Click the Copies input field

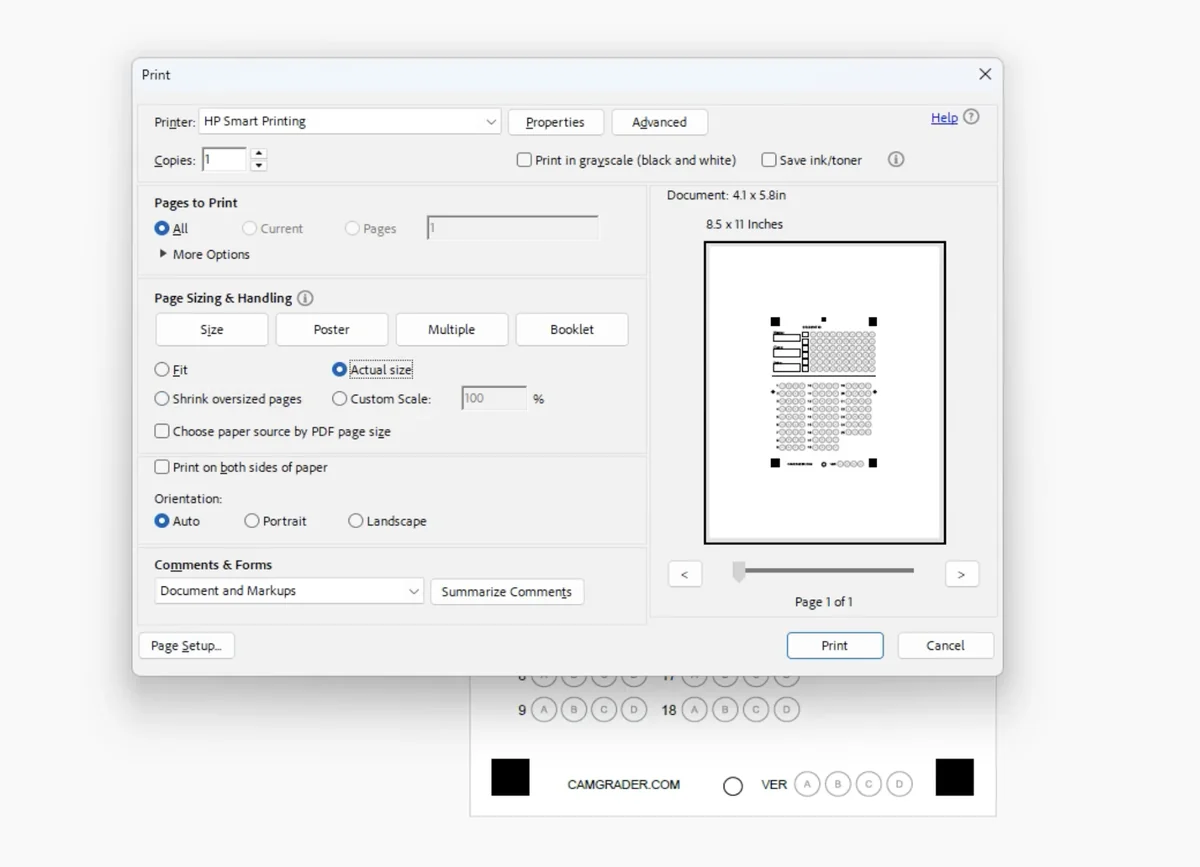(x=224, y=159)
